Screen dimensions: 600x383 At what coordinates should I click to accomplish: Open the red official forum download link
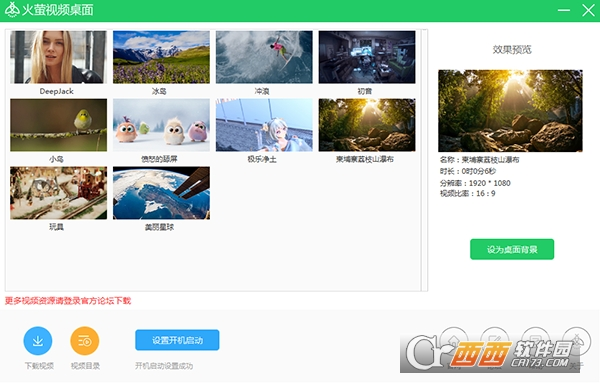[68, 301]
